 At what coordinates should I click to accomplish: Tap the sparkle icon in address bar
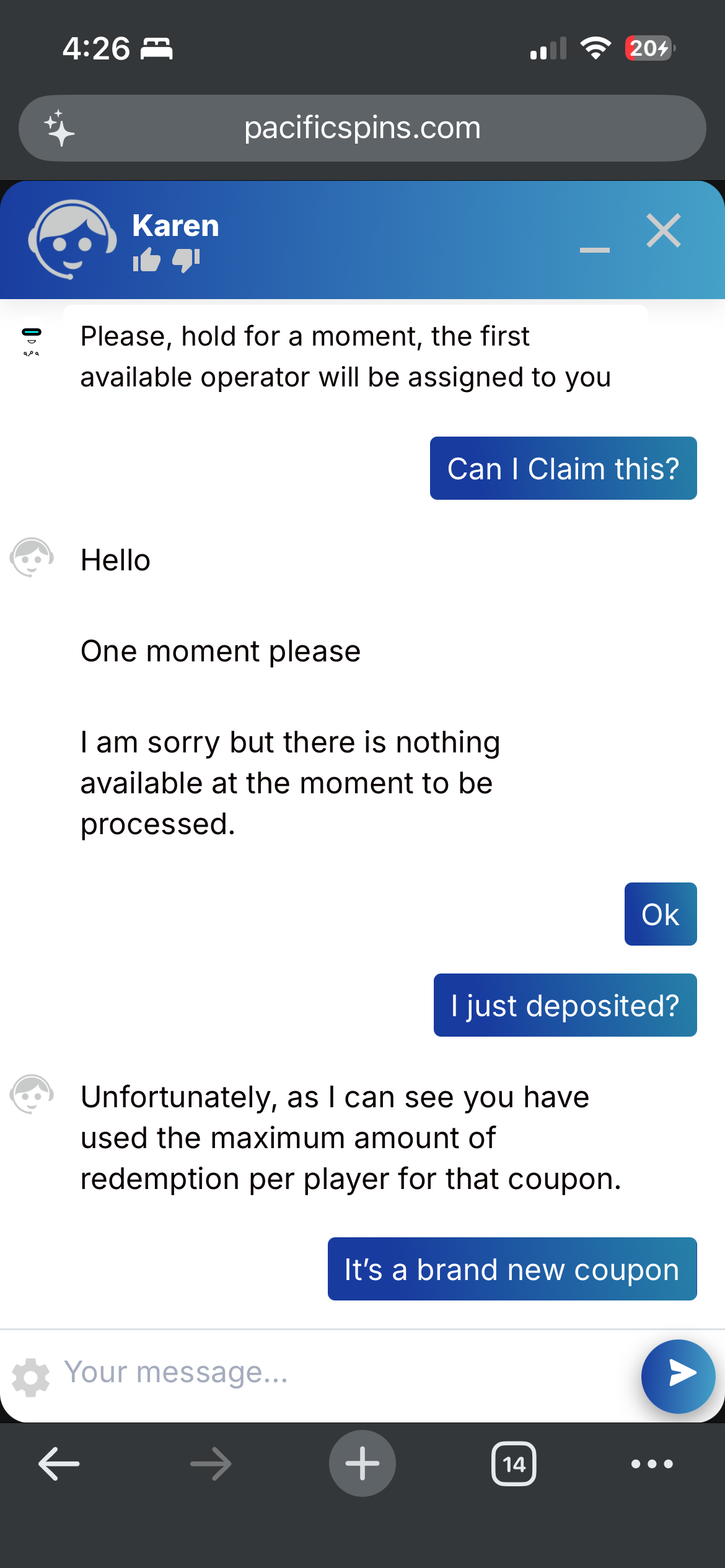pyautogui.click(x=59, y=128)
